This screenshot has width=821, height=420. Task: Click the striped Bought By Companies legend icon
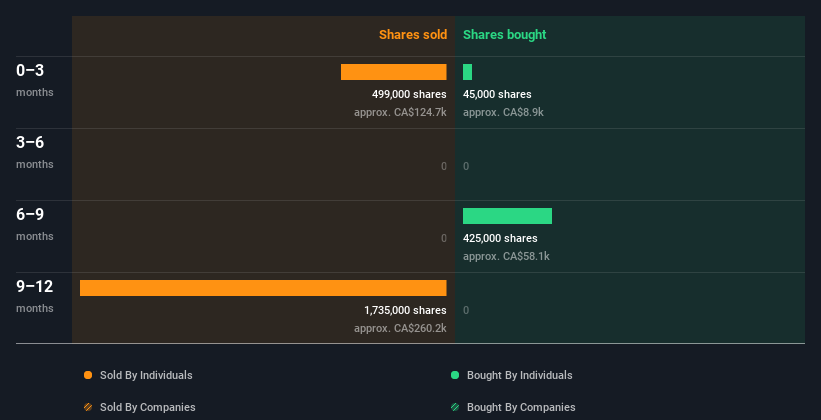(x=455, y=407)
